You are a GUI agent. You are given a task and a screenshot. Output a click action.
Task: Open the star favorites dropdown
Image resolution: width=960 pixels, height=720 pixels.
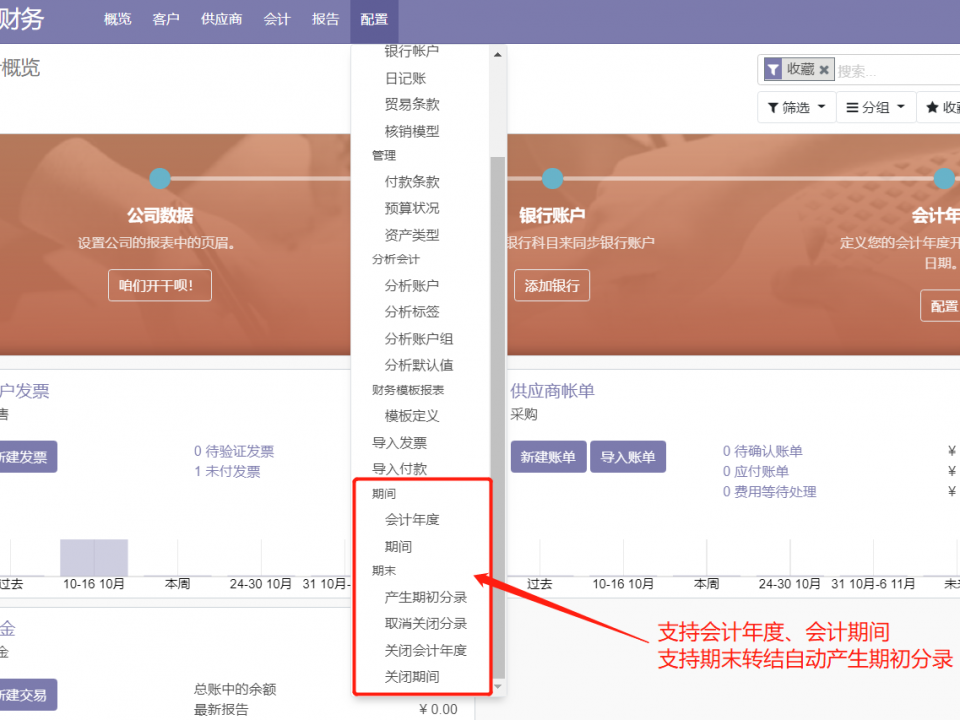[942, 107]
